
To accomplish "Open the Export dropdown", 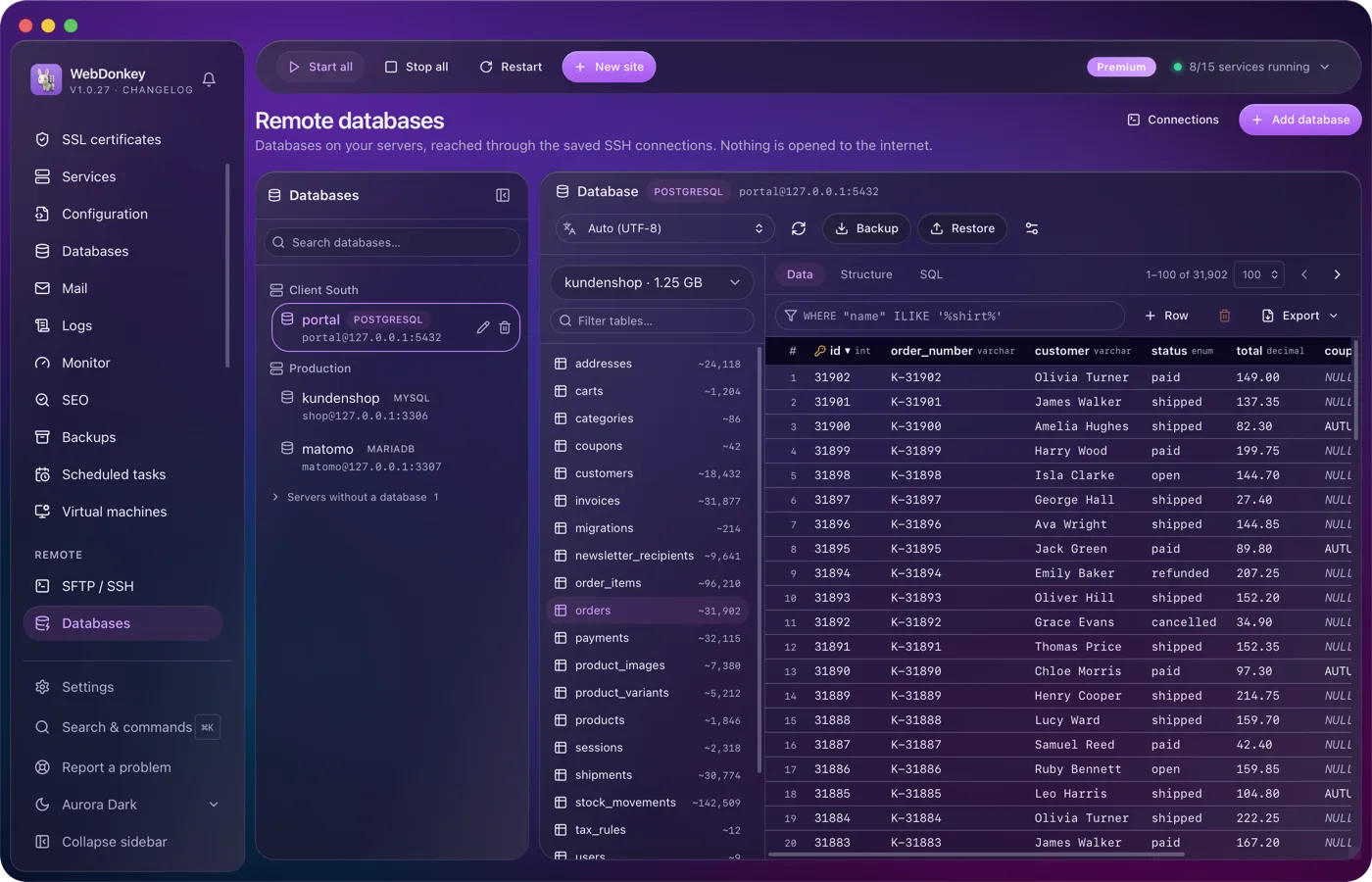I will [1299, 316].
